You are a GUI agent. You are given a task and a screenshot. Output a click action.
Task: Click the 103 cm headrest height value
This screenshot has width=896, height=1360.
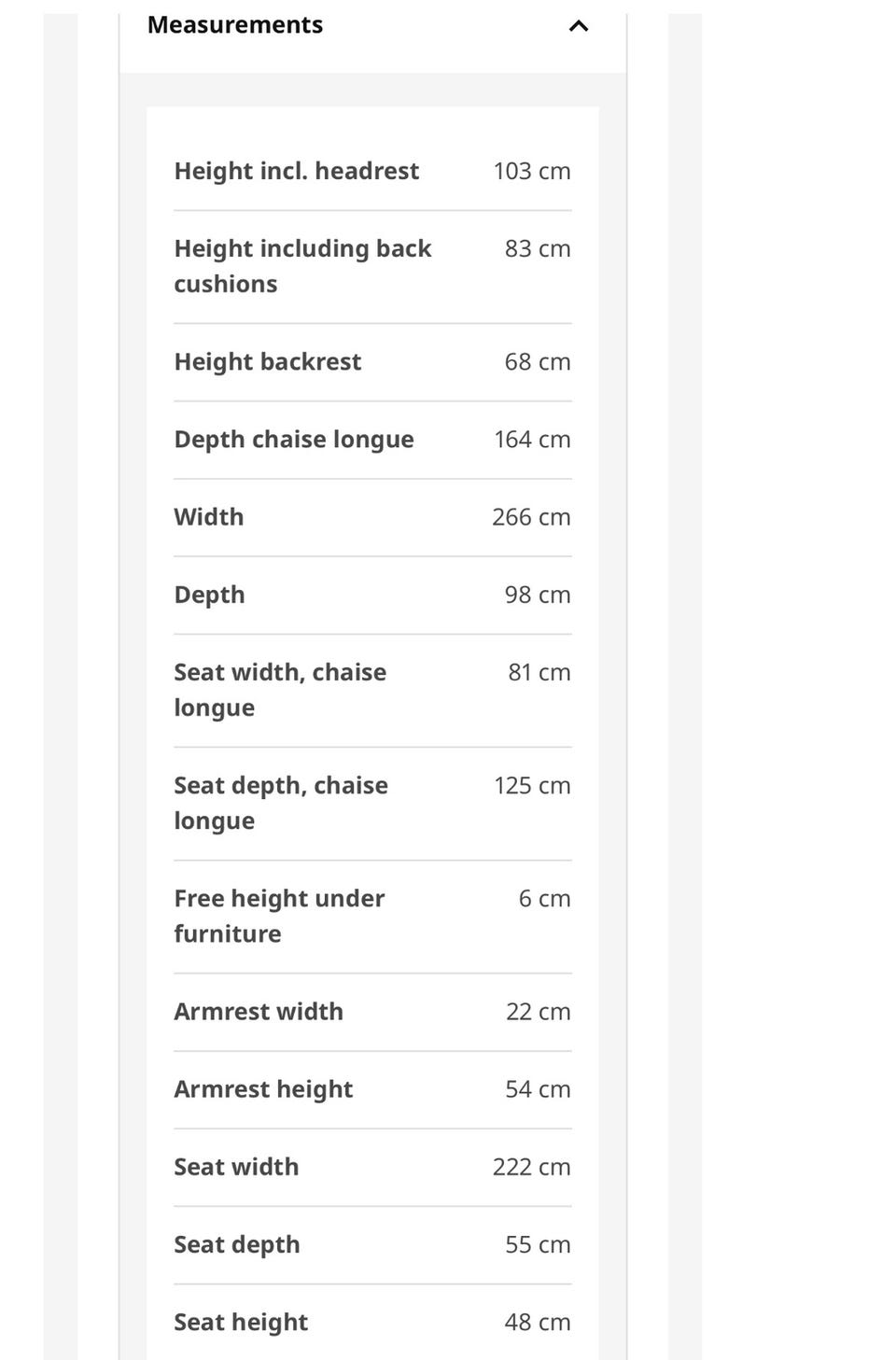pos(532,172)
